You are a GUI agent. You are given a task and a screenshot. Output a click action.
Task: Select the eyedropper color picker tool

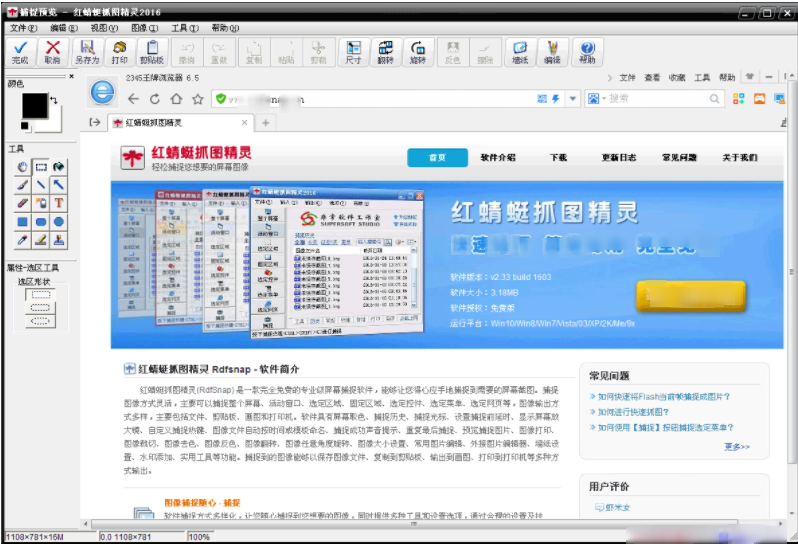pos(22,240)
